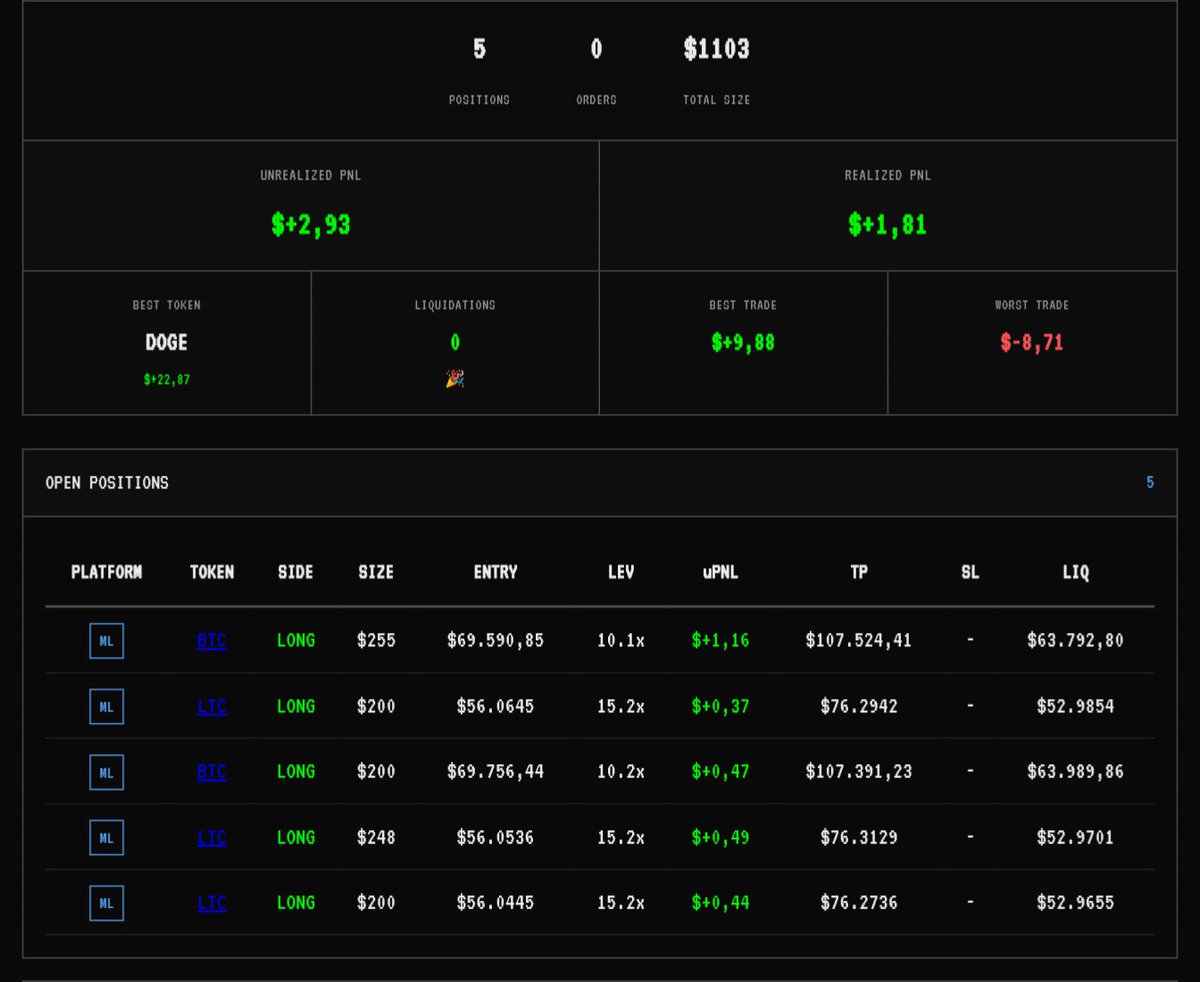Click the liquidation price $52.9854
Screen dimensions: 1200x982
(1076, 707)
